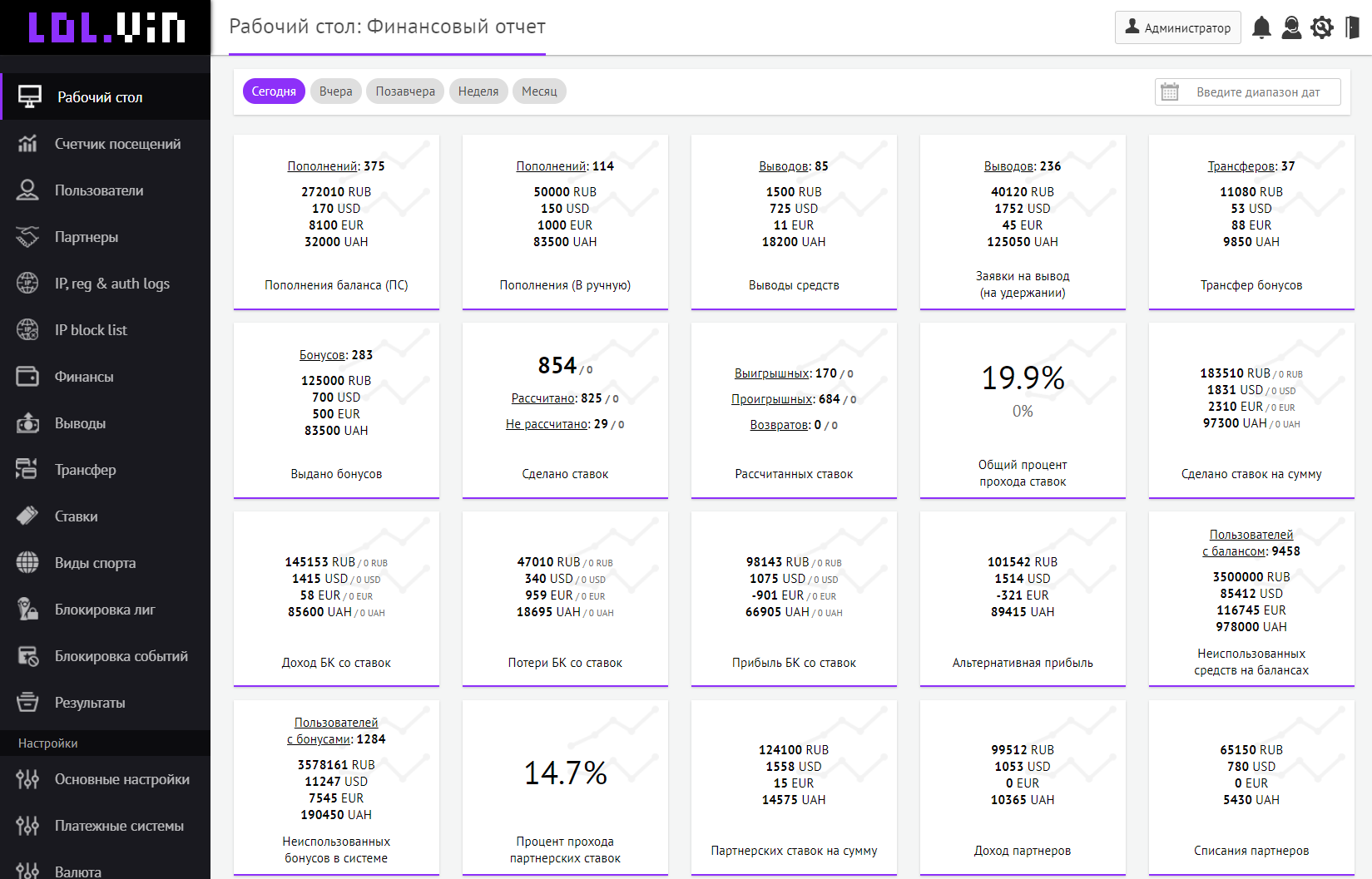Click the Блокировка событий icon
1372x879 pixels.
[27, 656]
